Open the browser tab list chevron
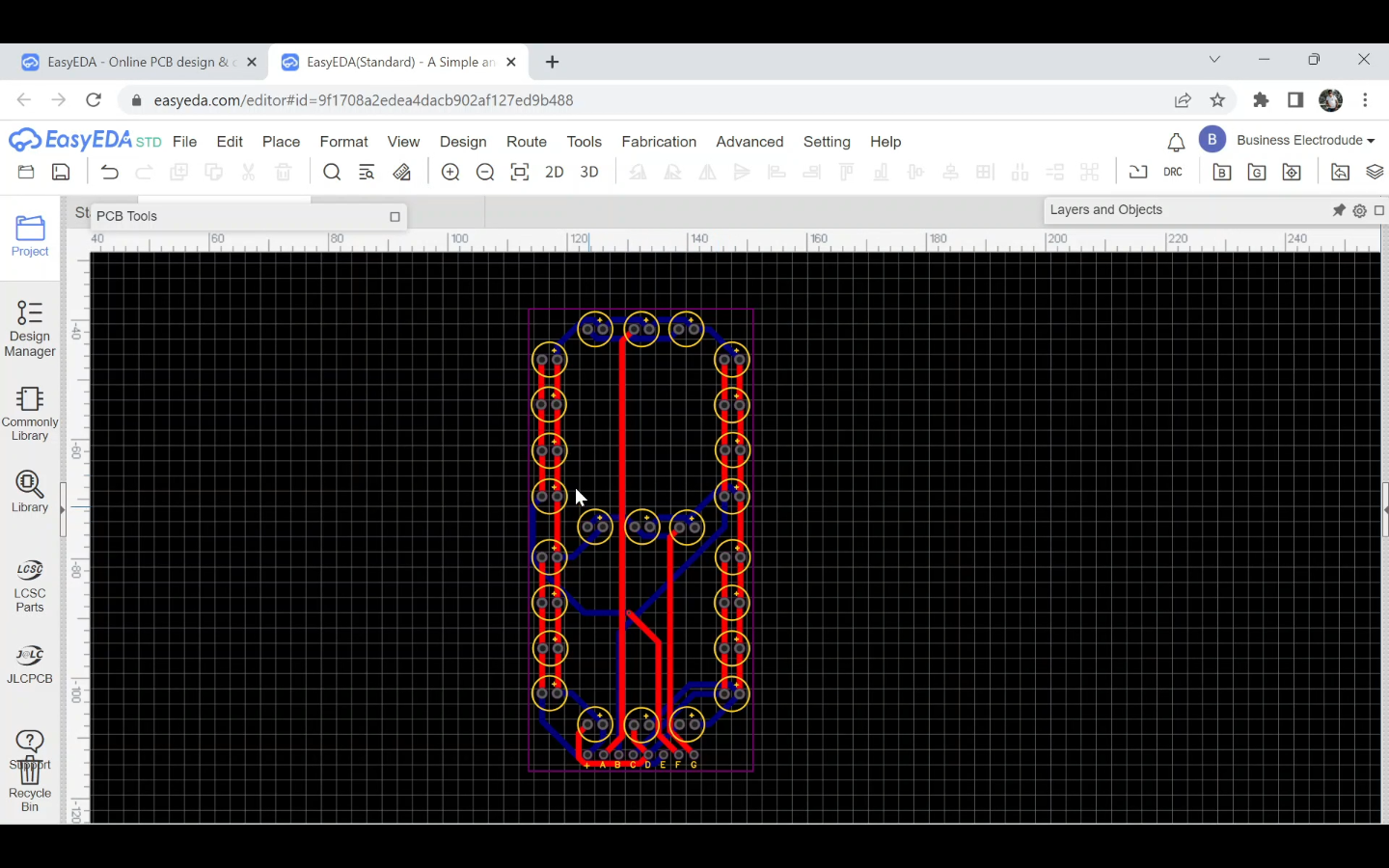Screen dimensions: 1389x868 [1214, 60]
